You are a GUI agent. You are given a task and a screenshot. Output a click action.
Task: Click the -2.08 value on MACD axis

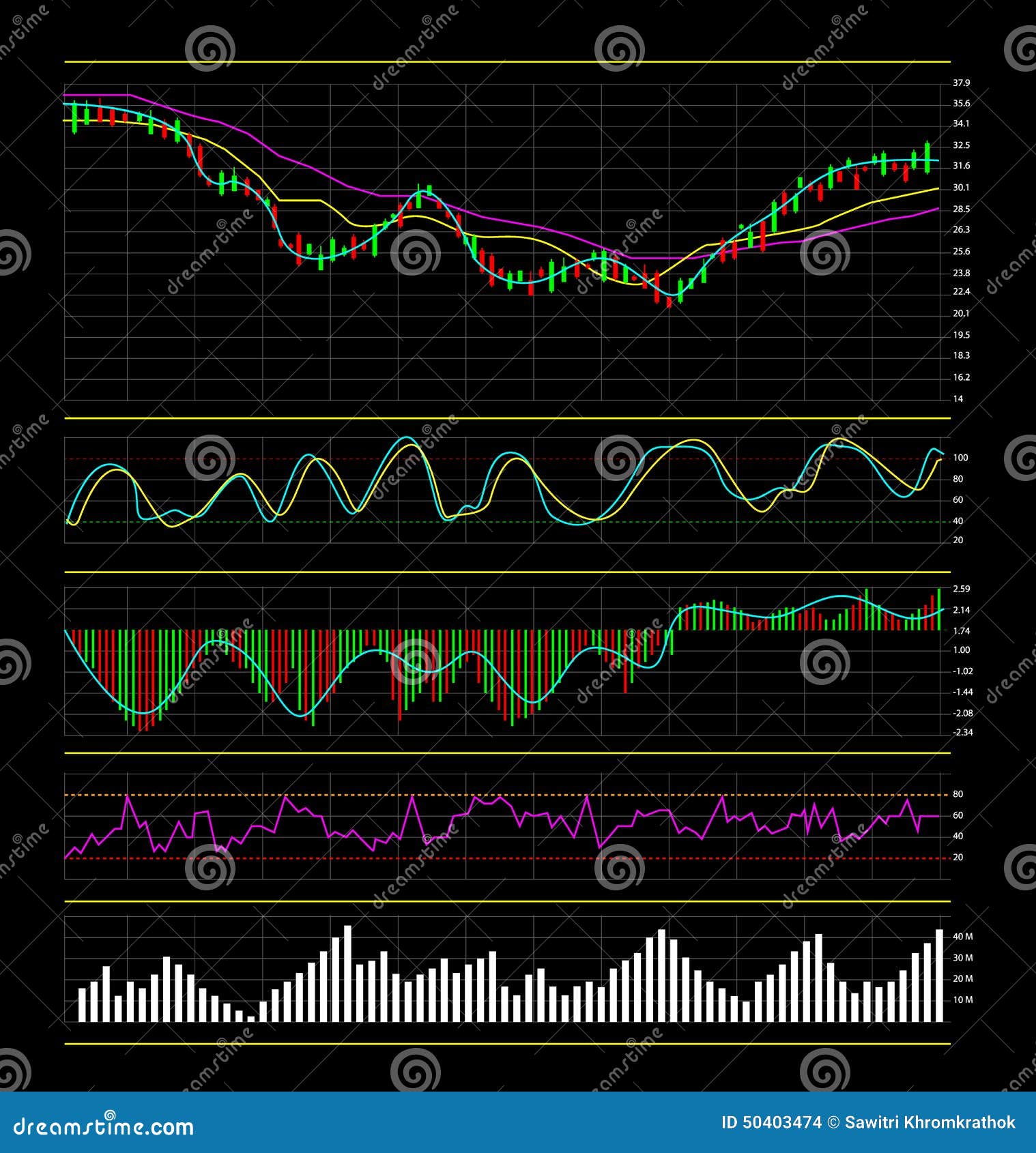962,713
